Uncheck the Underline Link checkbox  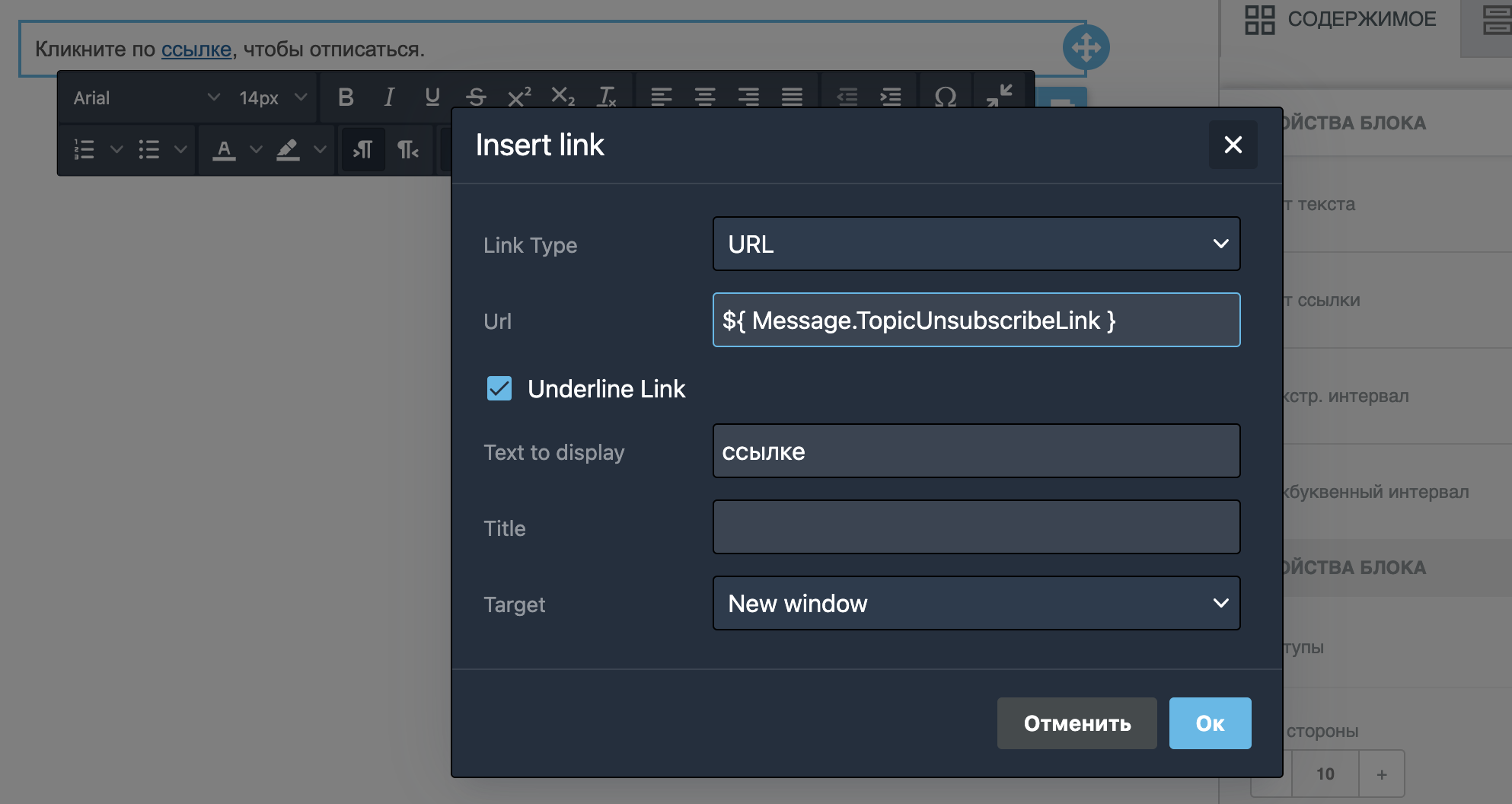coord(499,388)
